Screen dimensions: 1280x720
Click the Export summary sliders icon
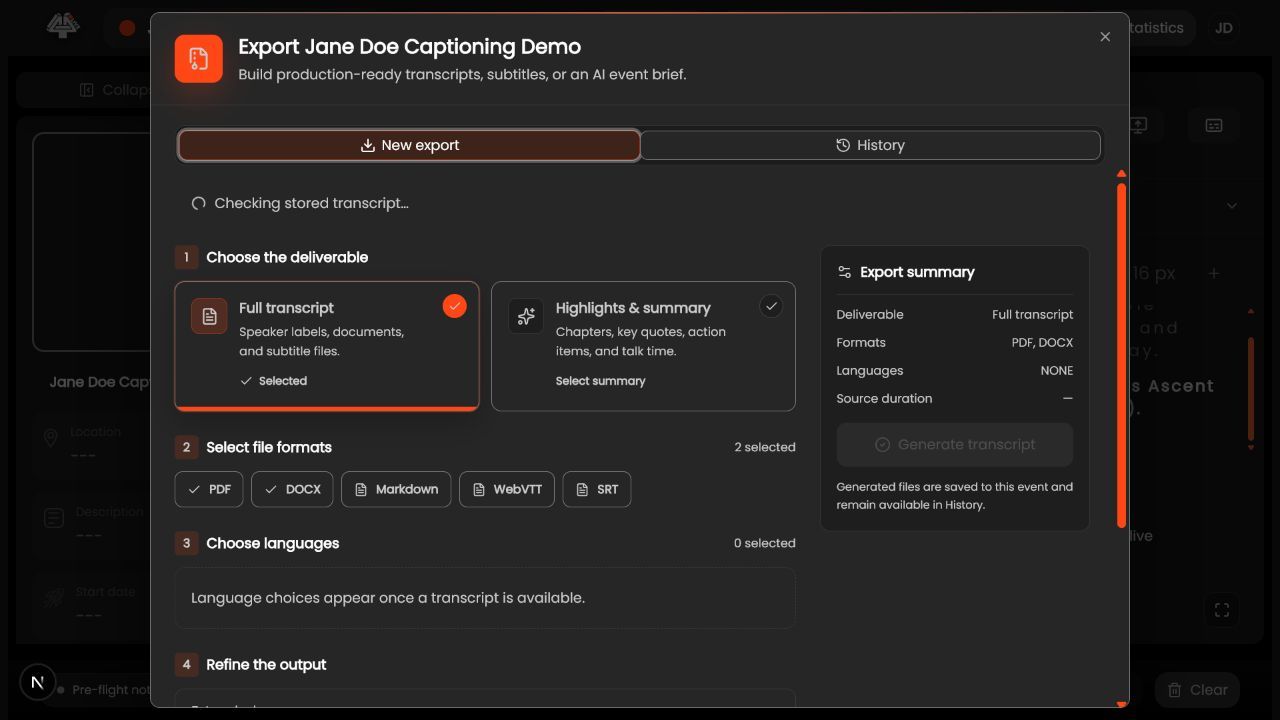tap(845, 272)
